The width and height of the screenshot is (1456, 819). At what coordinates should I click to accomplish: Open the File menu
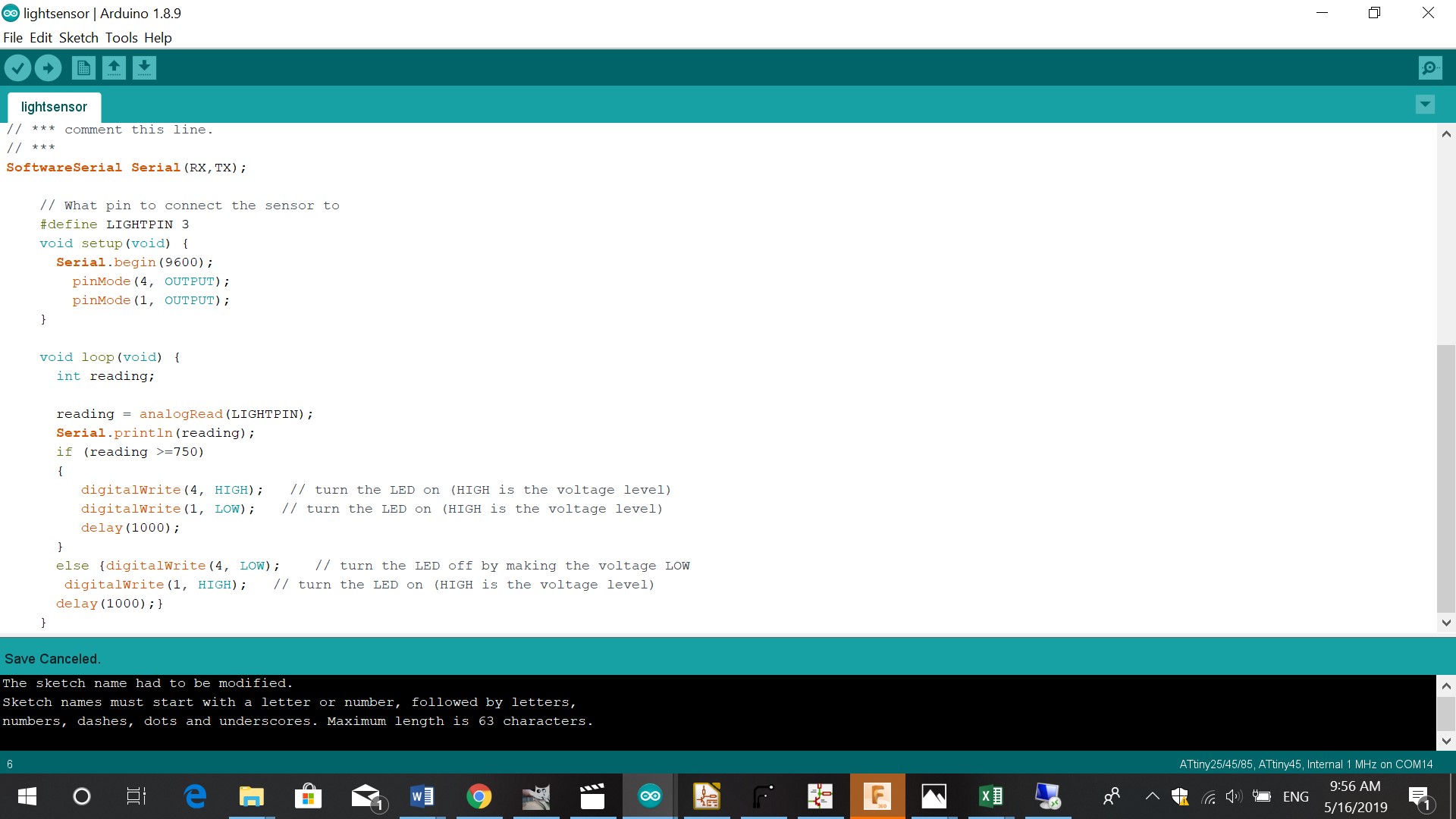pos(13,38)
